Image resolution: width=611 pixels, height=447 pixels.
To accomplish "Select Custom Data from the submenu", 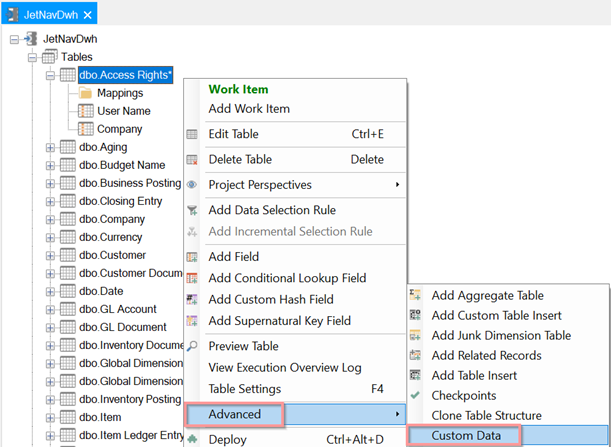I will click(x=466, y=436).
